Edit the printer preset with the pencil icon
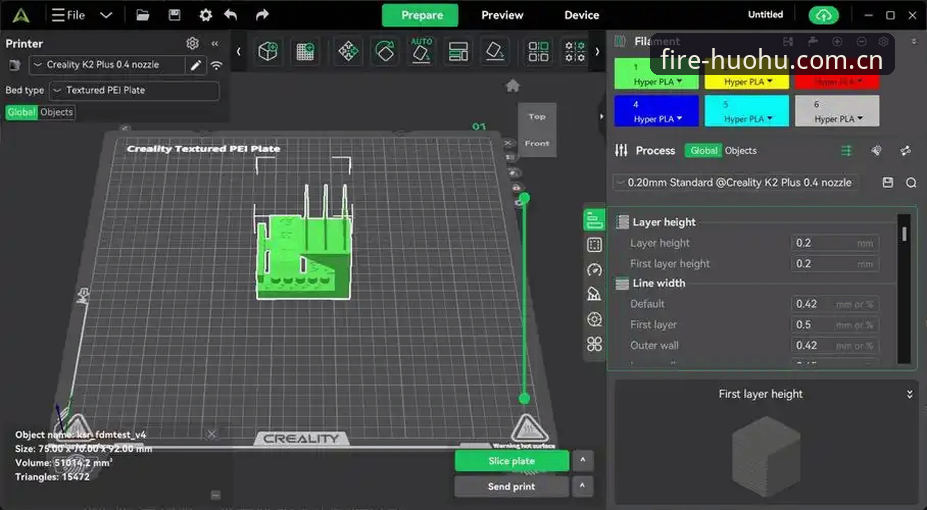 [x=196, y=65]
